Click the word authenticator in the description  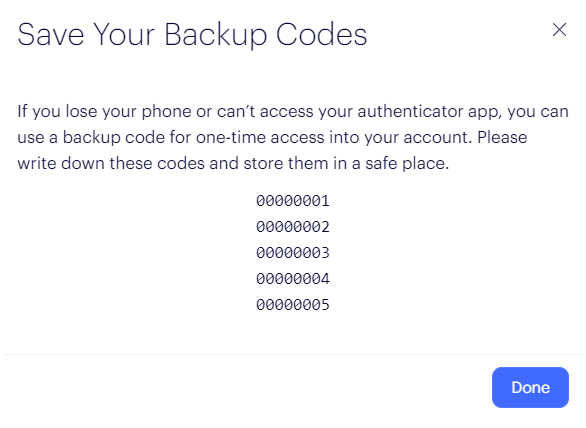(x=410, y=111)
